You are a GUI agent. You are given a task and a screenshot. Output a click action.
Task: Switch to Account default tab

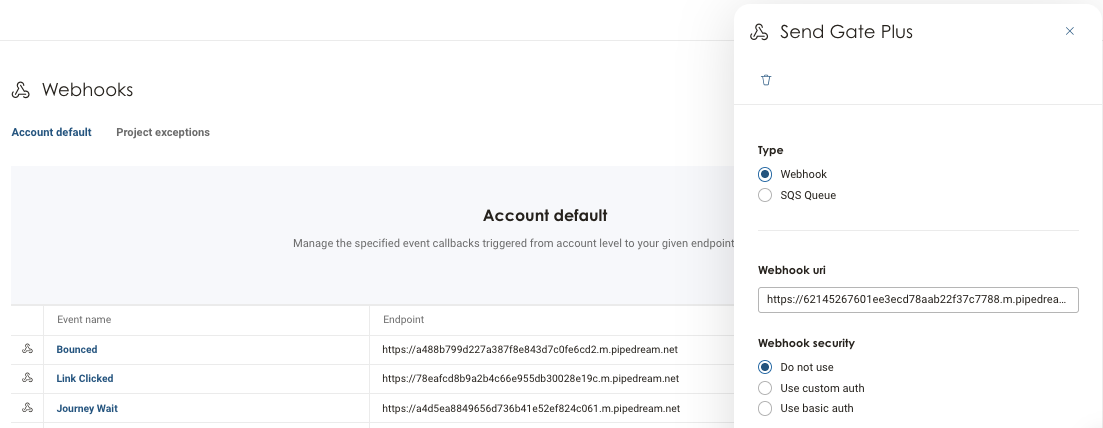coord(51,132)
